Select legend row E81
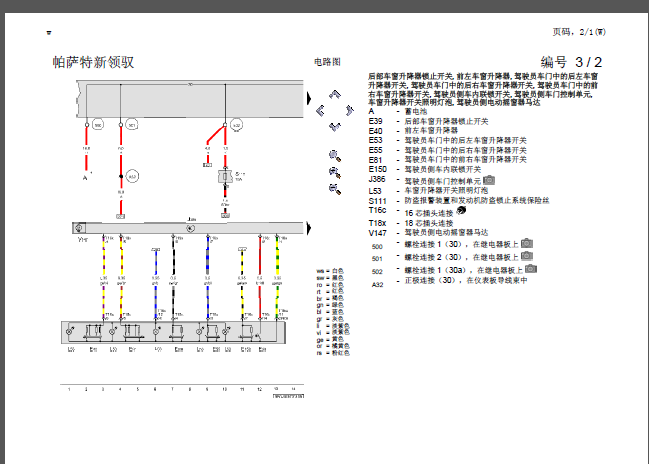 [x=447, y=160]
